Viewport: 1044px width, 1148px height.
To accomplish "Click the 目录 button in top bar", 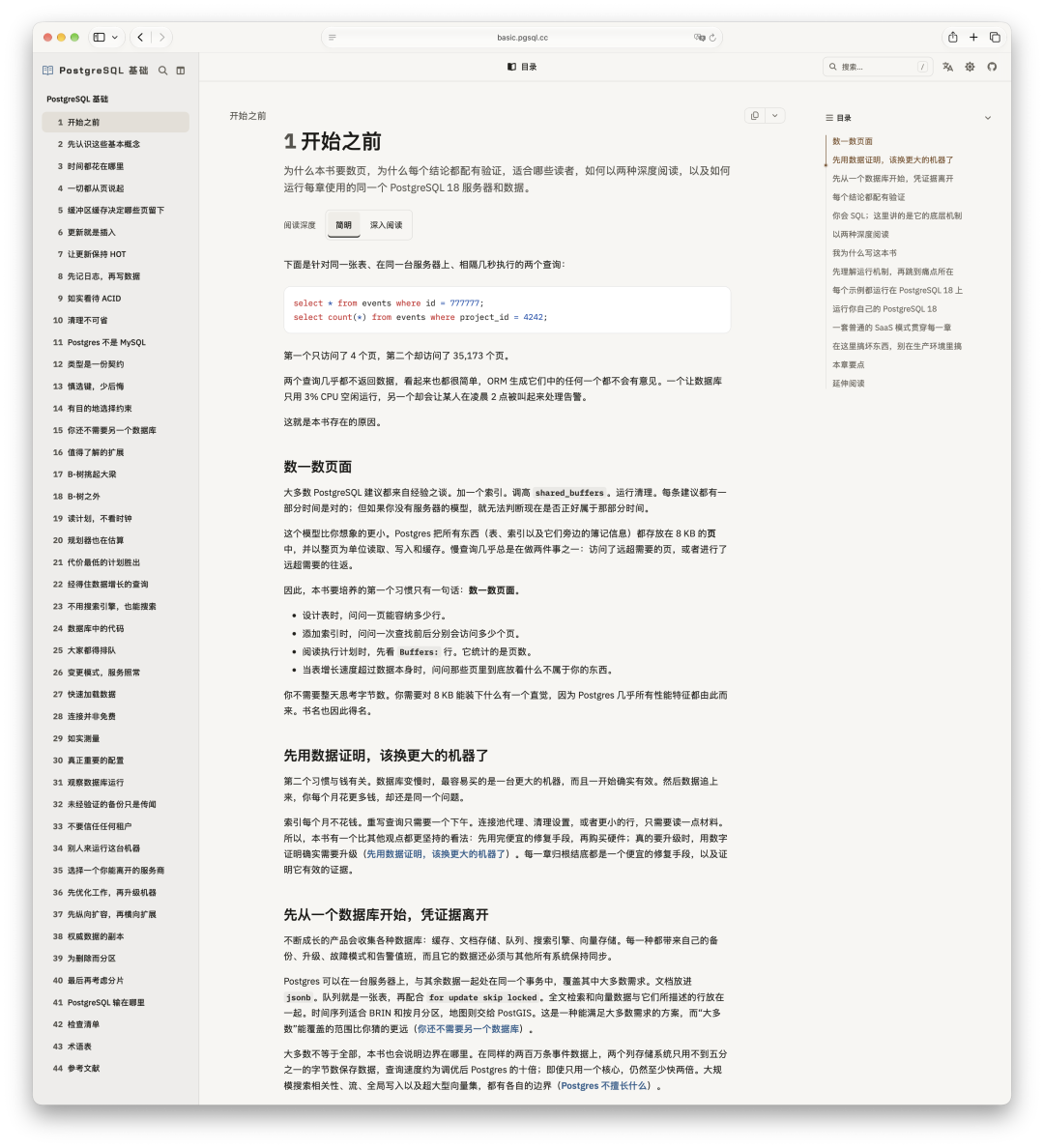I will click(522, 67).
